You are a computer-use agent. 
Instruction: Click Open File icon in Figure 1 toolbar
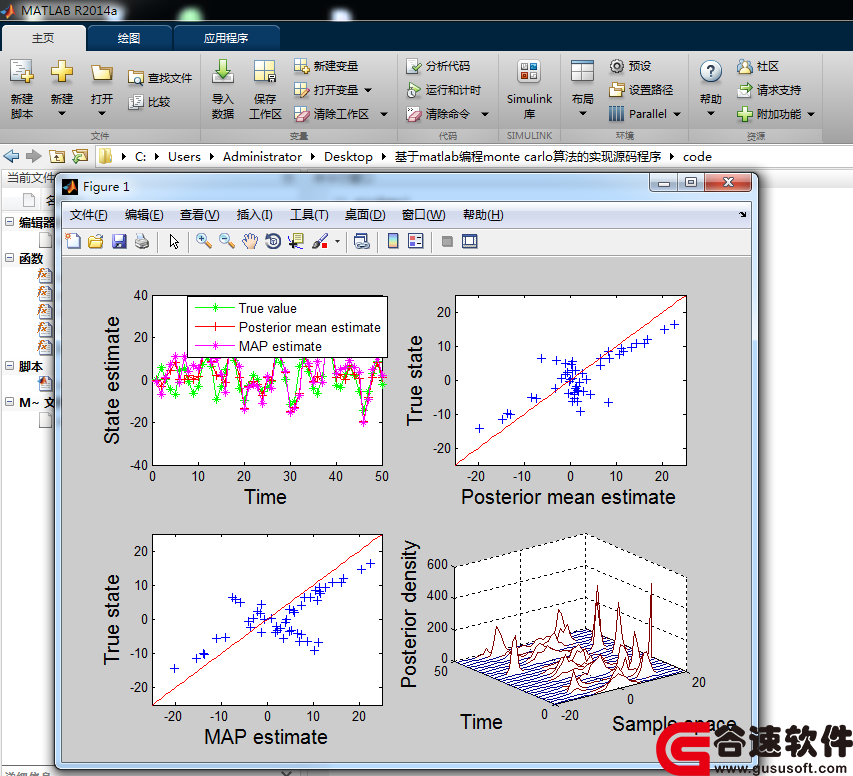pos(96,241)
